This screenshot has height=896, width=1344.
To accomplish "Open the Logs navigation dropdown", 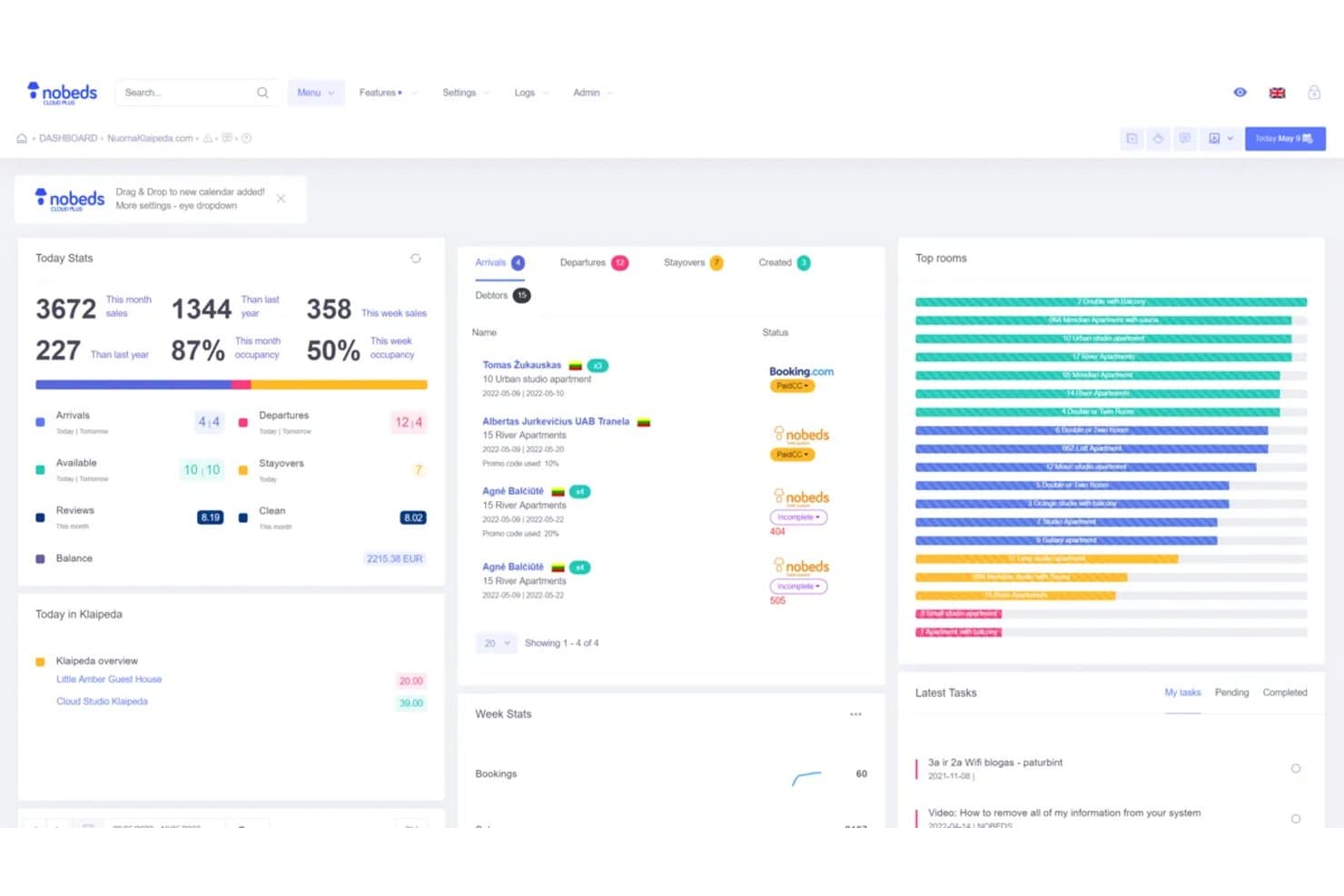I will 531,93.
